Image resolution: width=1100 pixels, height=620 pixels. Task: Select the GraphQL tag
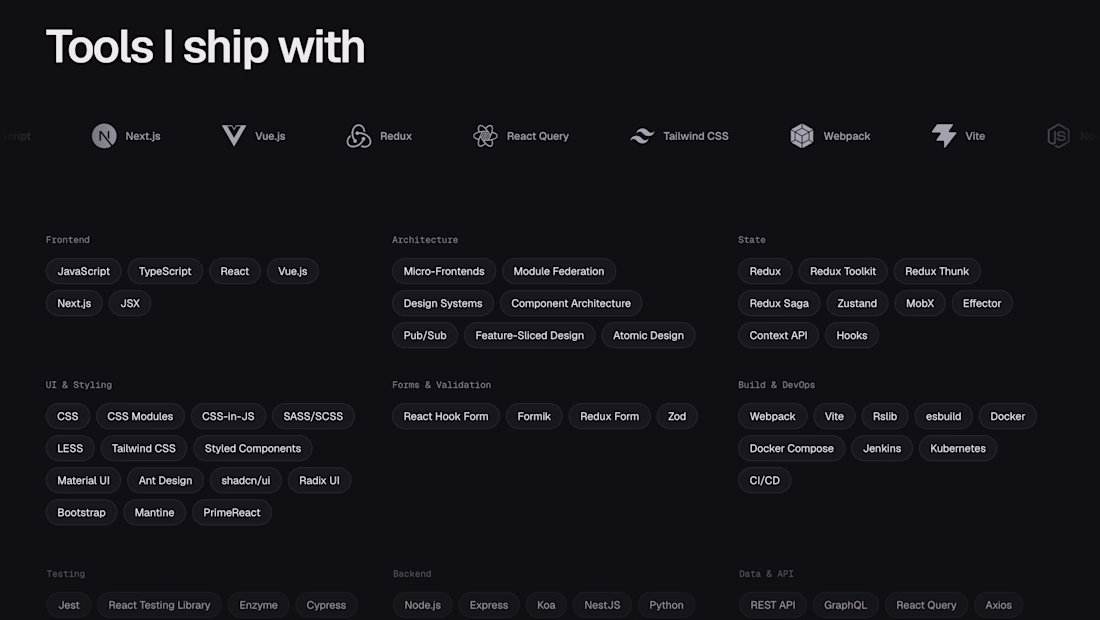click(845, 605)
